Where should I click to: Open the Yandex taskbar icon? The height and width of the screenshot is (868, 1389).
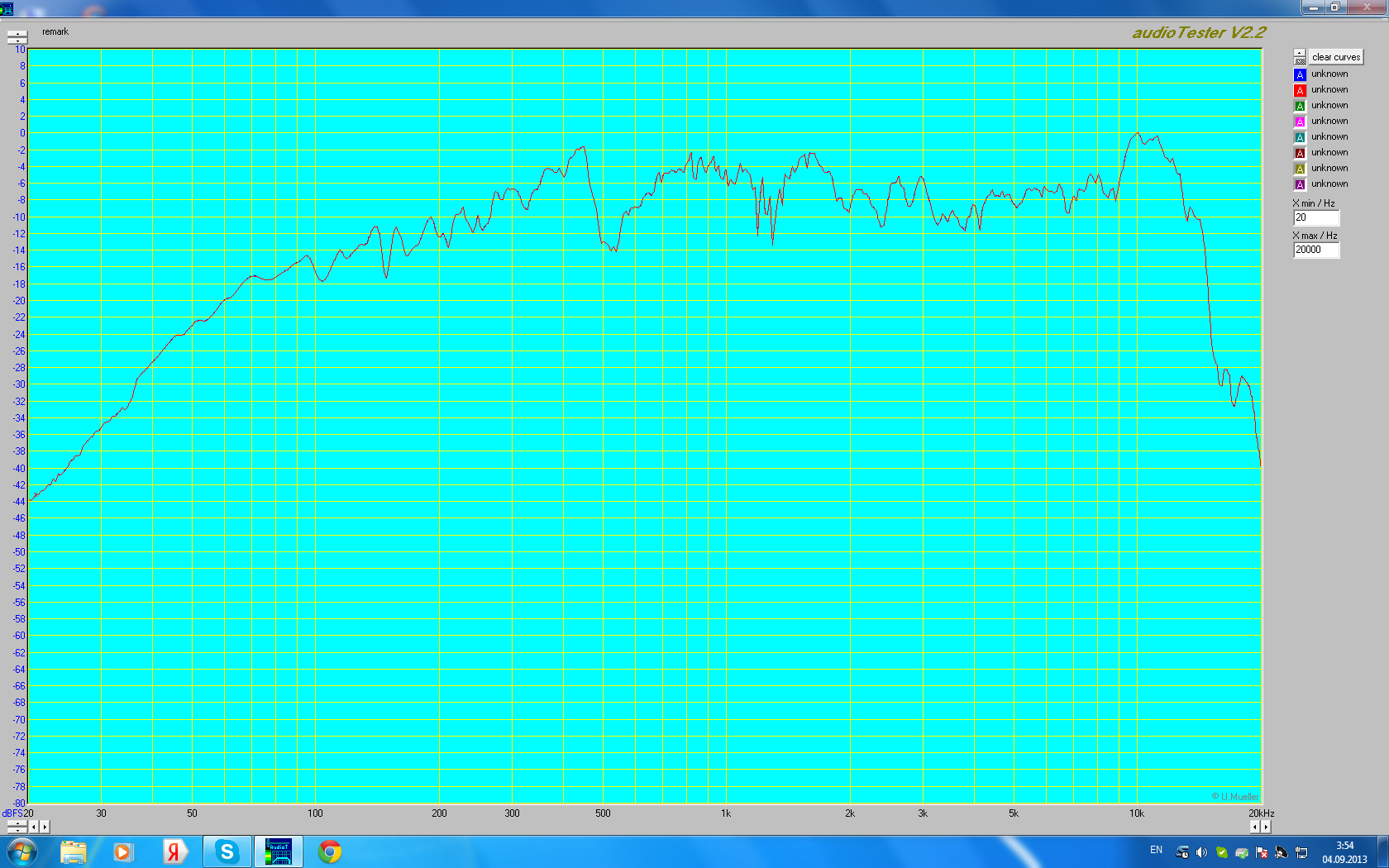(174, 851)
